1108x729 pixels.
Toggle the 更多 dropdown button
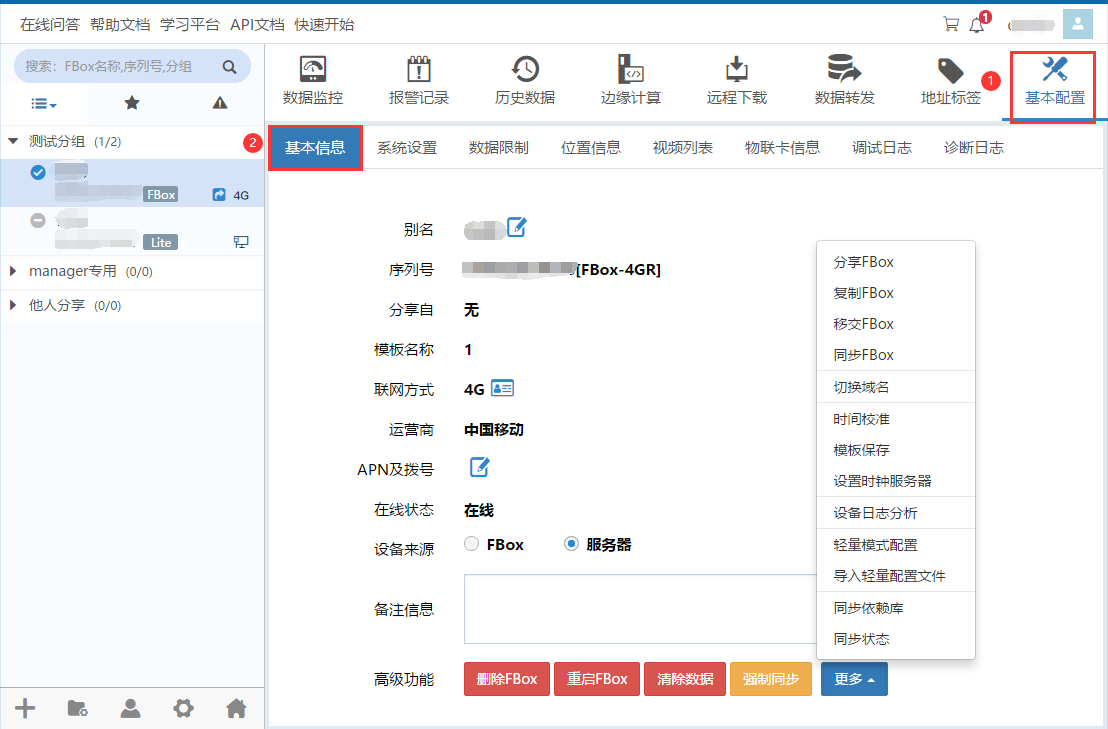click(x=854, y=679)
